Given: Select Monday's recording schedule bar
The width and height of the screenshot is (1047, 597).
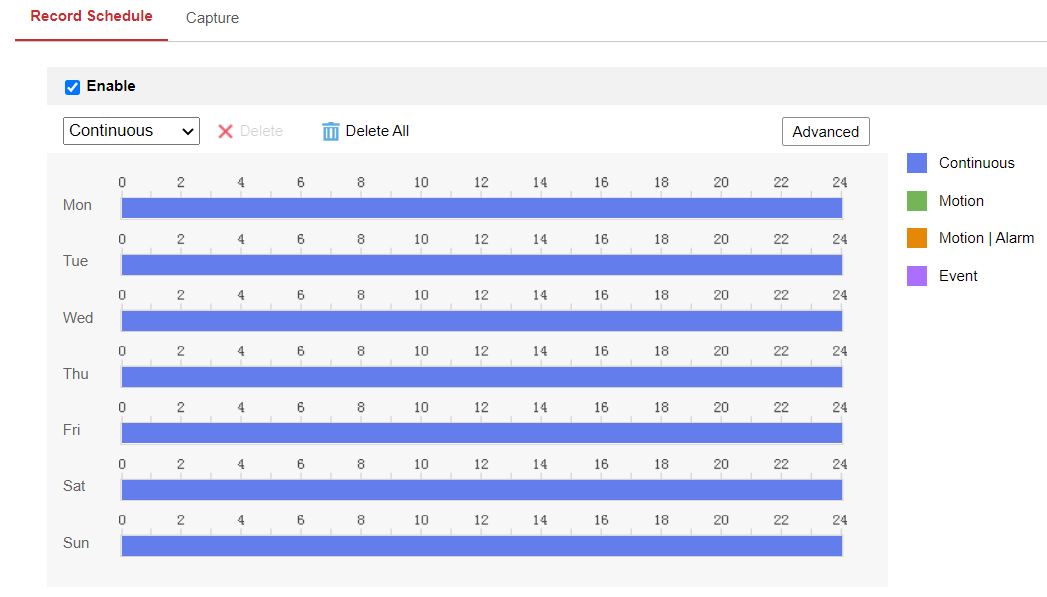Looking at the screenshot, I should [481, 207].
